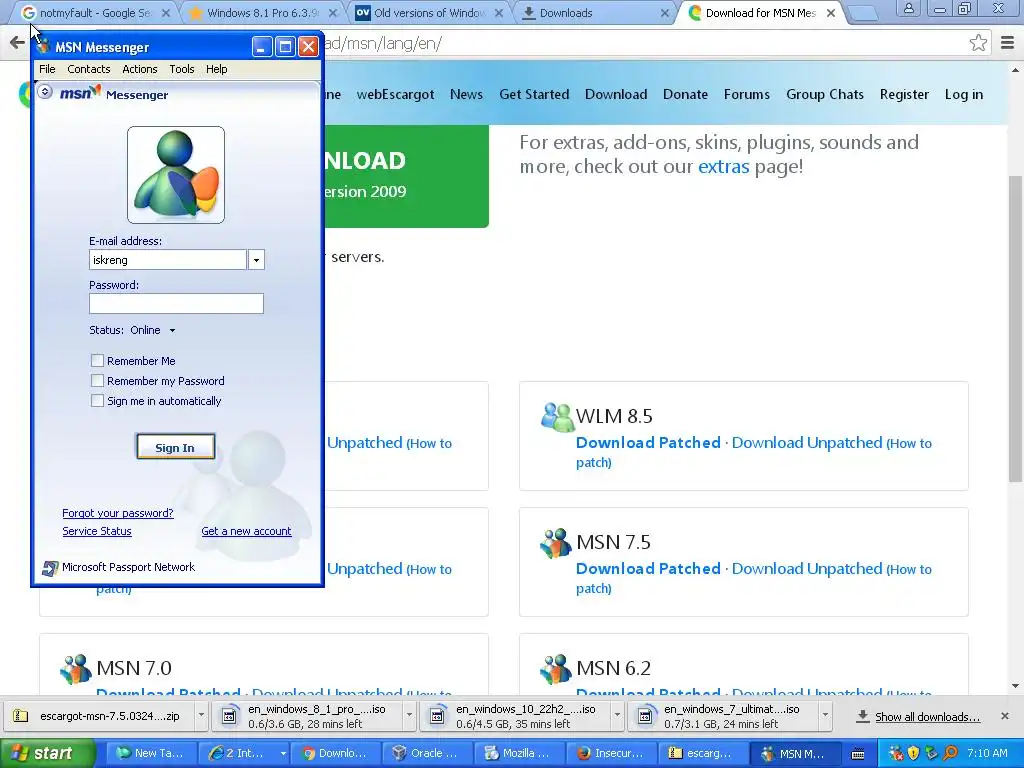Open the Contacts menu in MSN Messenger
This screenshot has height=768, width=1024.
[88, 69]
